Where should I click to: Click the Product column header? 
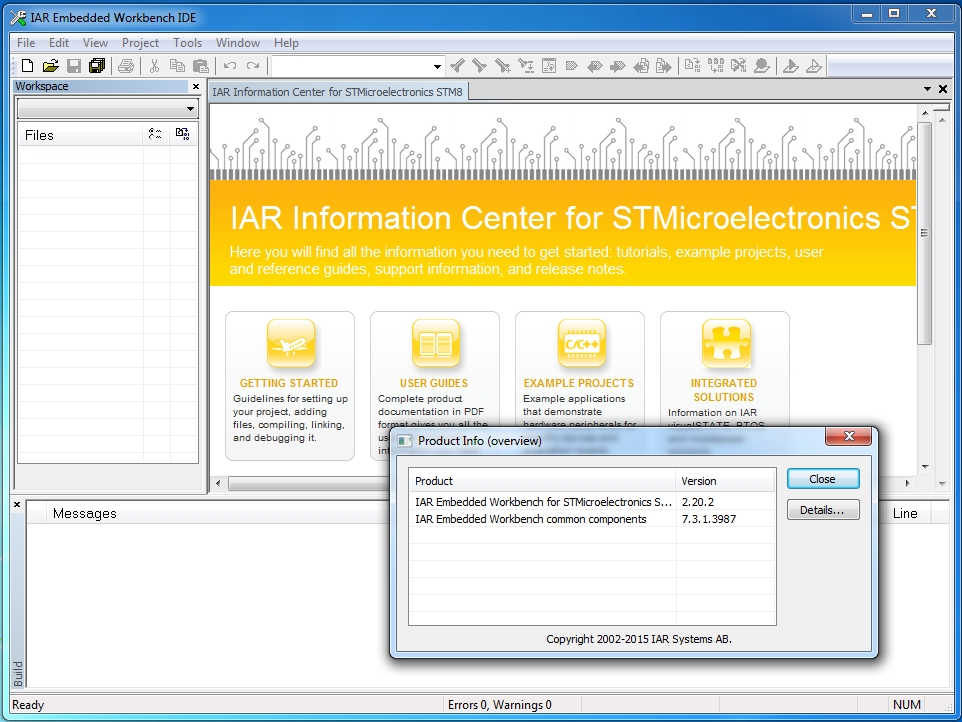click(x=543, y=481)
